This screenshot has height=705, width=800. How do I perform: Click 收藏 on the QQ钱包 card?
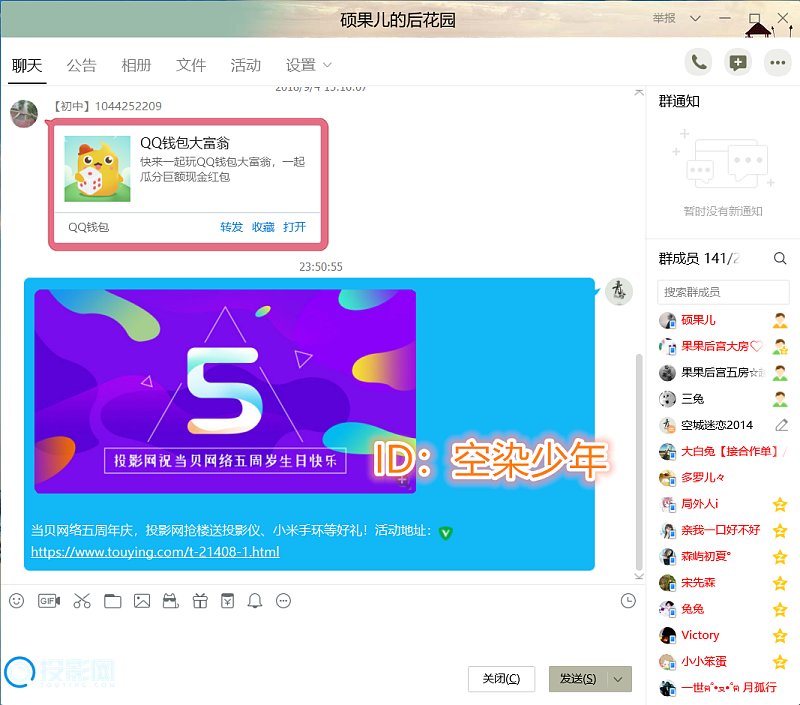tap(263, 227)
